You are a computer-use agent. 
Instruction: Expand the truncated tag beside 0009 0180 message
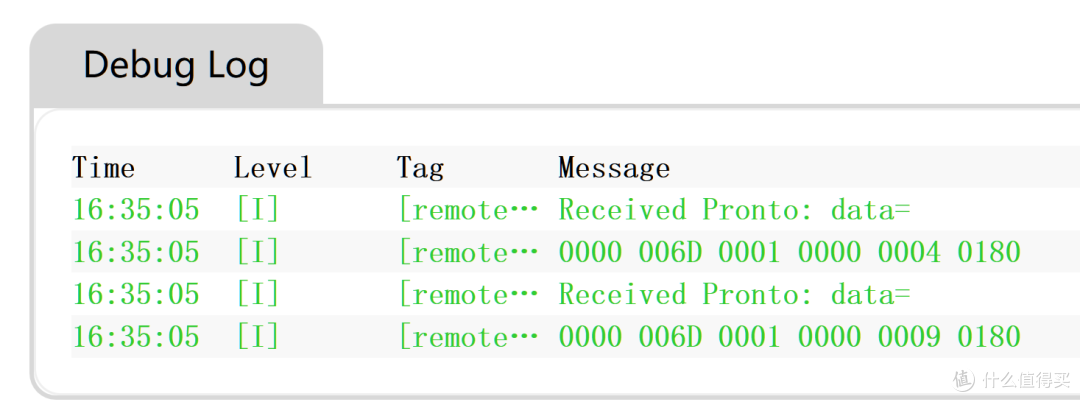(468, 337)
